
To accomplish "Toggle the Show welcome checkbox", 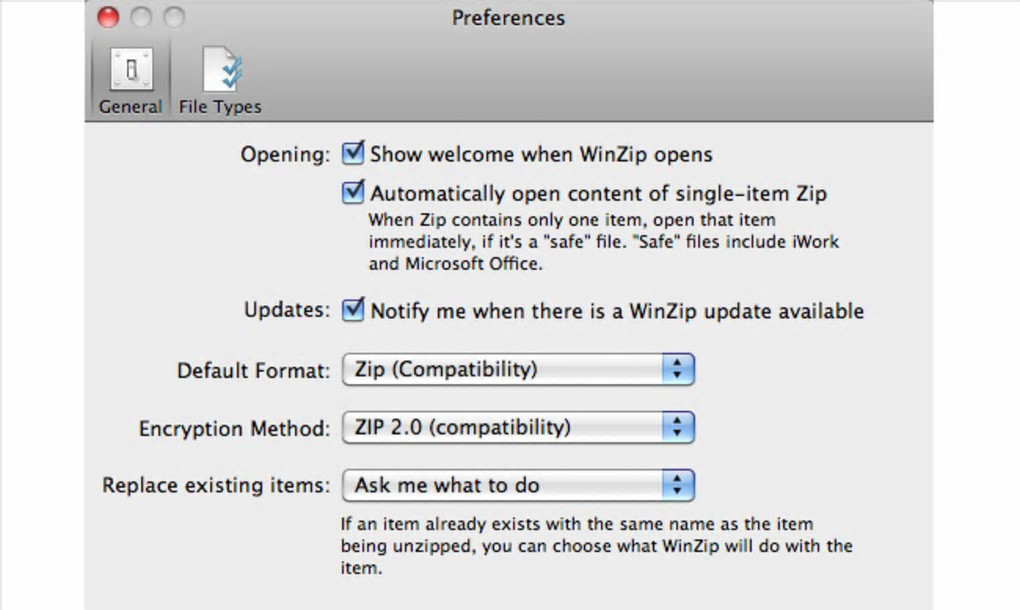I will click(352, 154).
